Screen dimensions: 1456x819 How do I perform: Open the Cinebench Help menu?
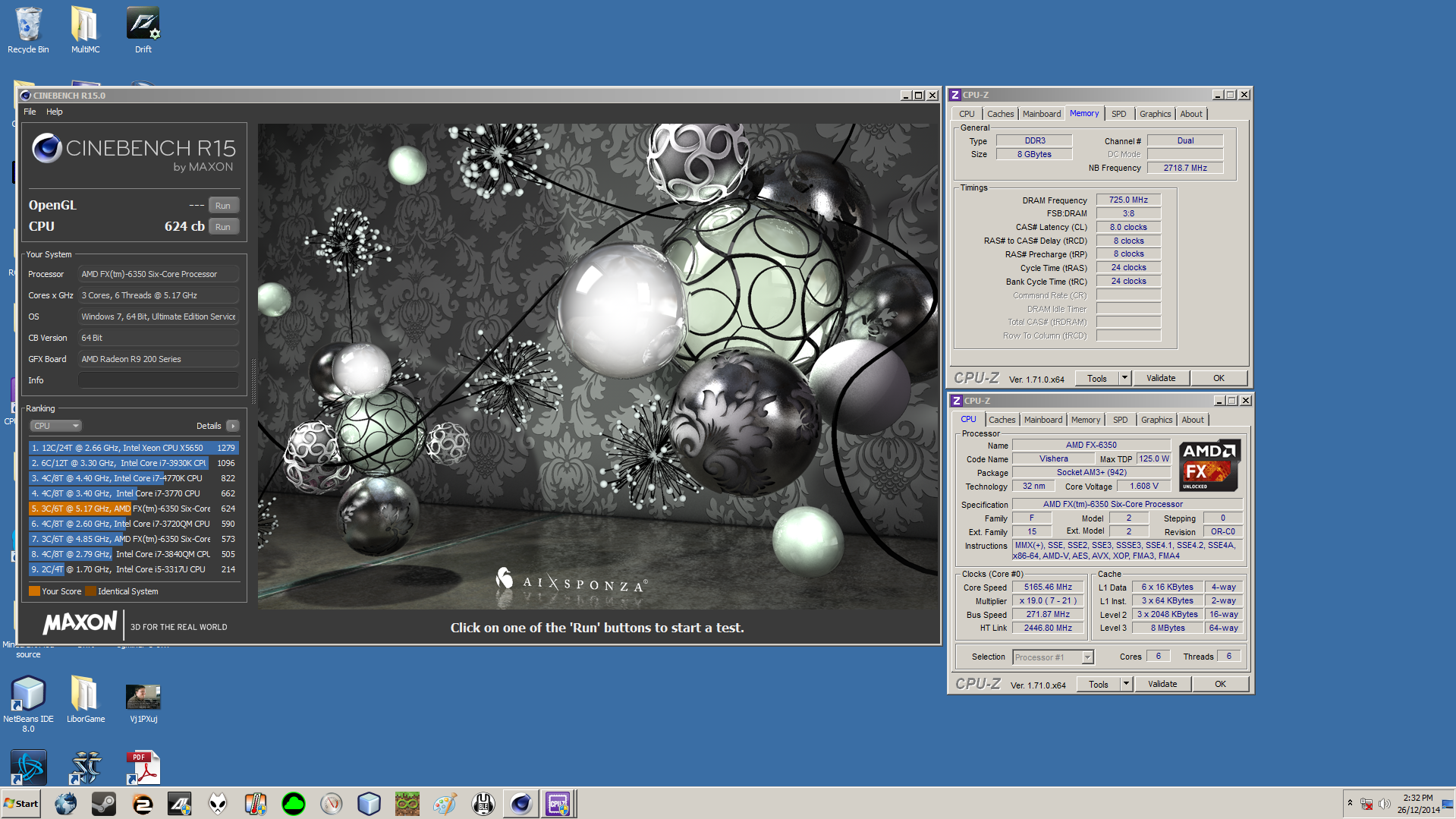coord(55,112)
